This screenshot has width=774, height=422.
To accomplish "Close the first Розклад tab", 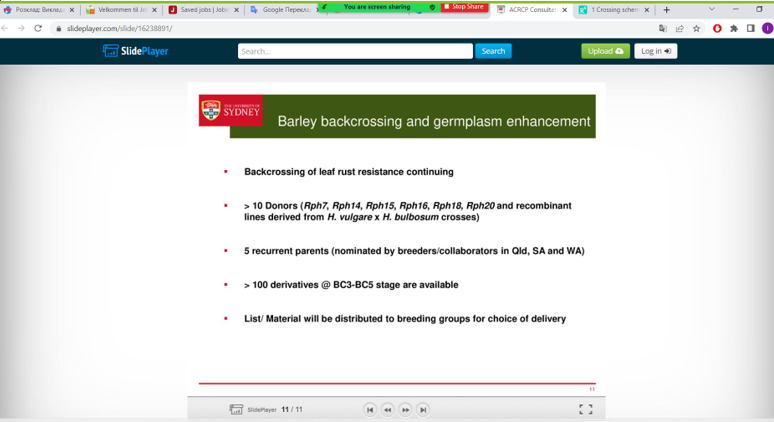I will (x=72, y=10).
